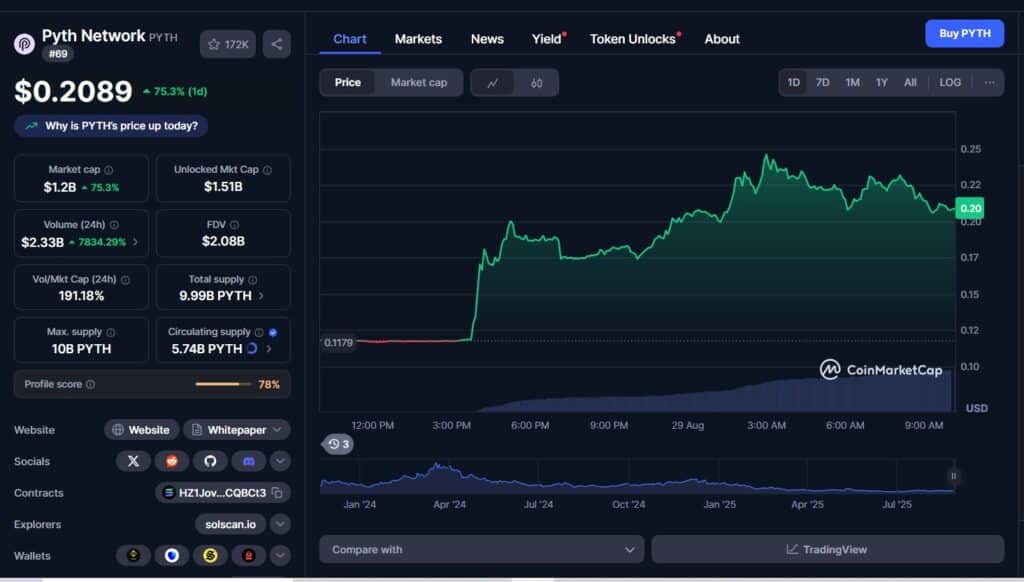Open the X (Twitter) social link

(133, 461)
